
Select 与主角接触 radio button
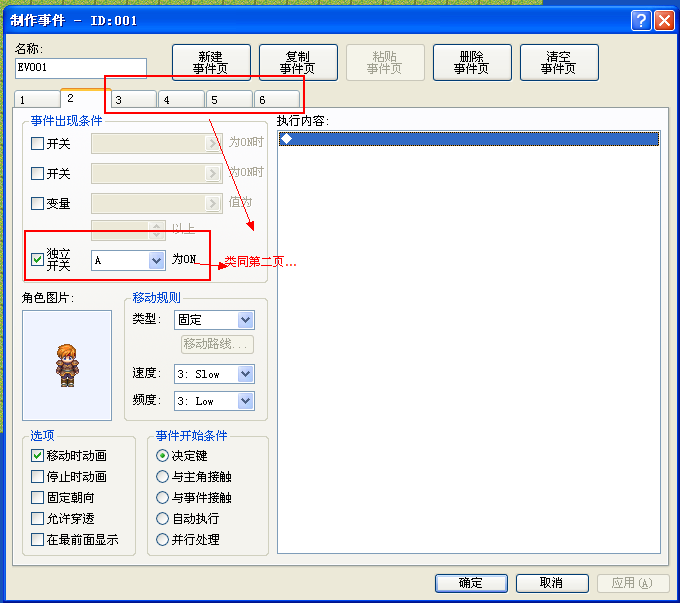(x=162, y=476)
